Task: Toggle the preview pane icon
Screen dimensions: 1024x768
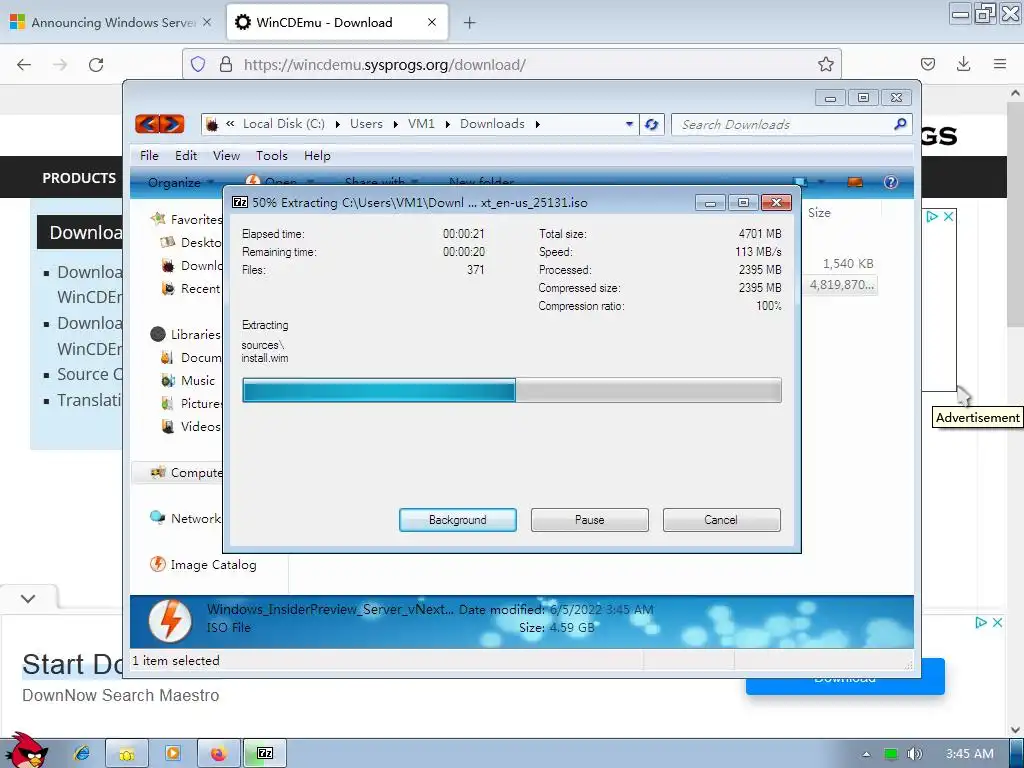Action: (x=855, y=182)
